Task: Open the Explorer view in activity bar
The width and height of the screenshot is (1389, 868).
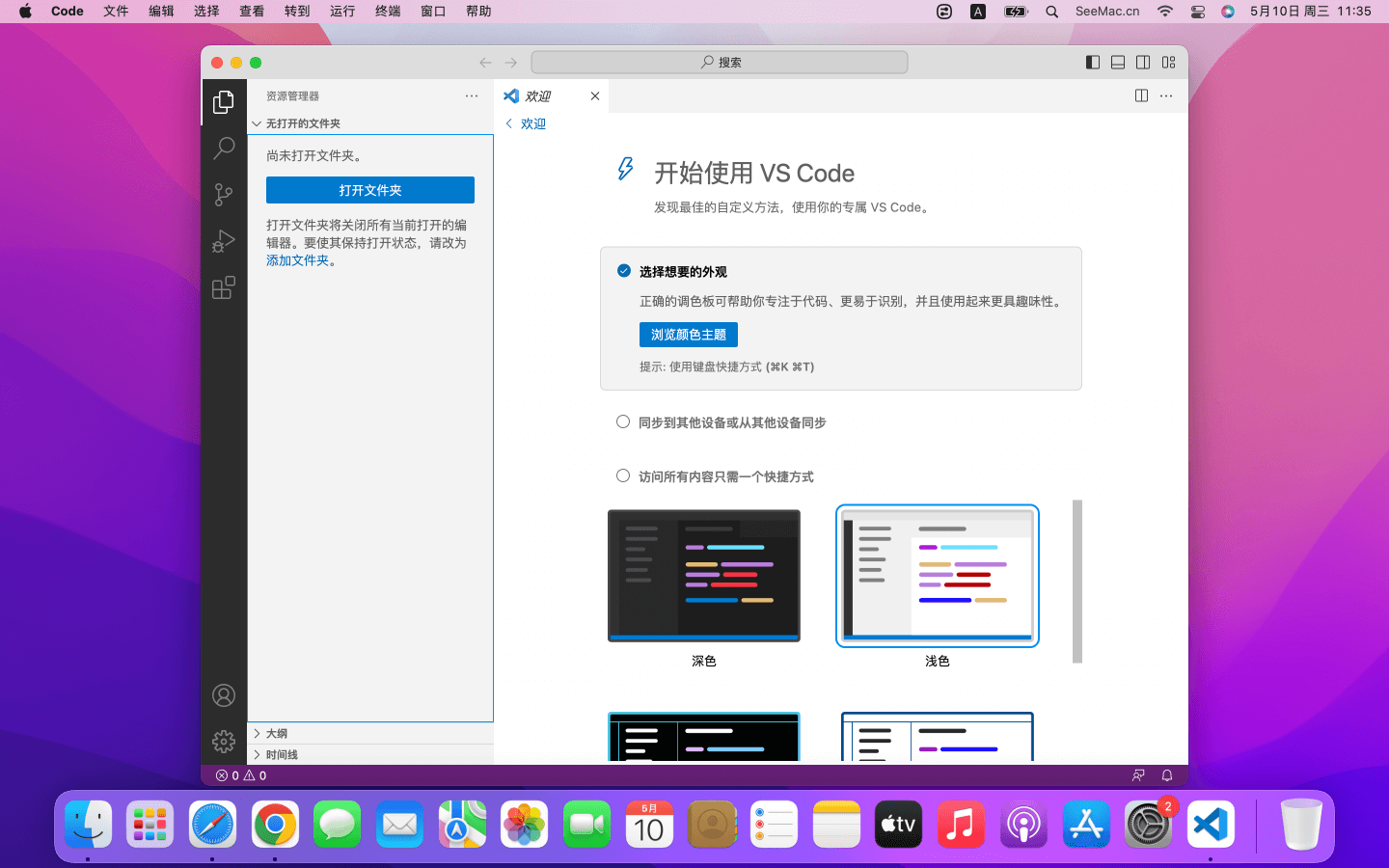Action: 224,102
